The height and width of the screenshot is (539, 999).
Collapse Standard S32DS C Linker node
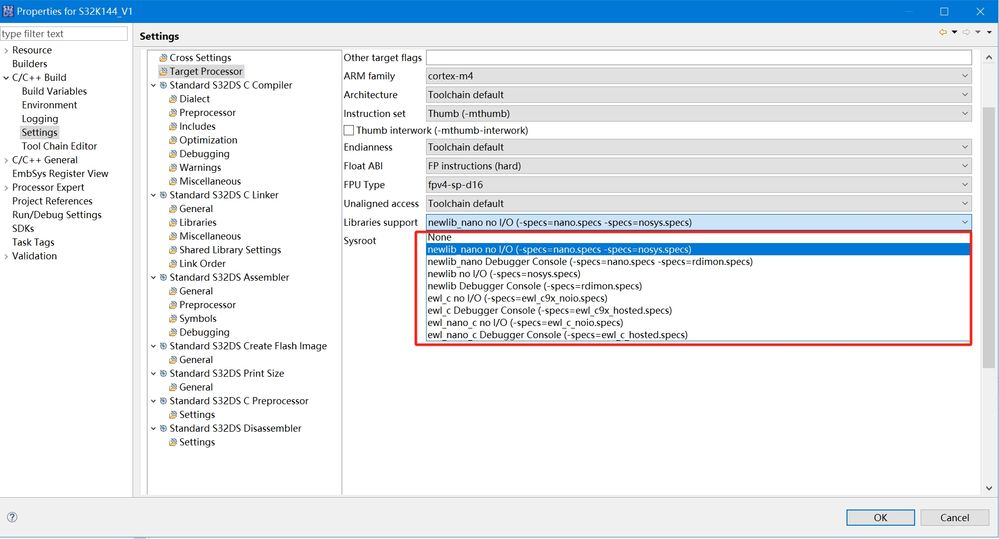click(153, 195)
